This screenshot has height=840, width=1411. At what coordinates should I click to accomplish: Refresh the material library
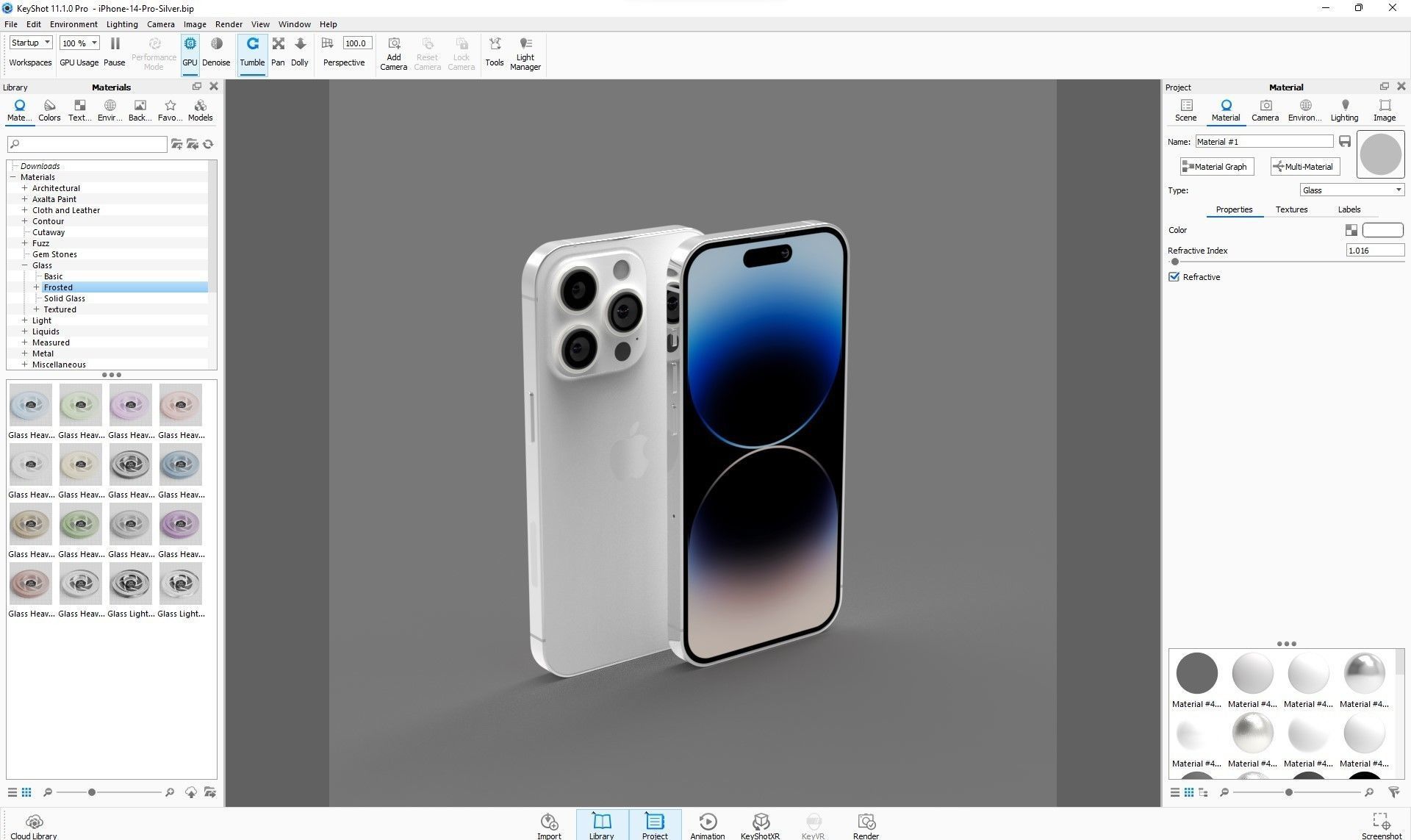[209, 145]
